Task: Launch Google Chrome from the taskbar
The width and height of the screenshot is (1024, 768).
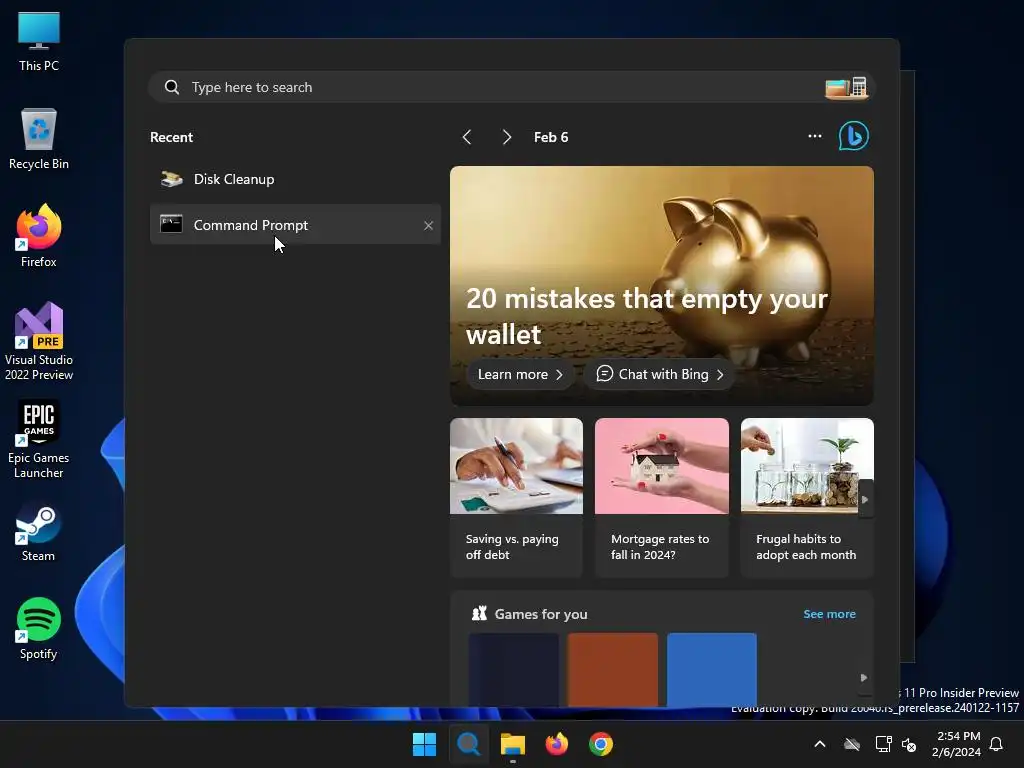Action: point(601,744)
